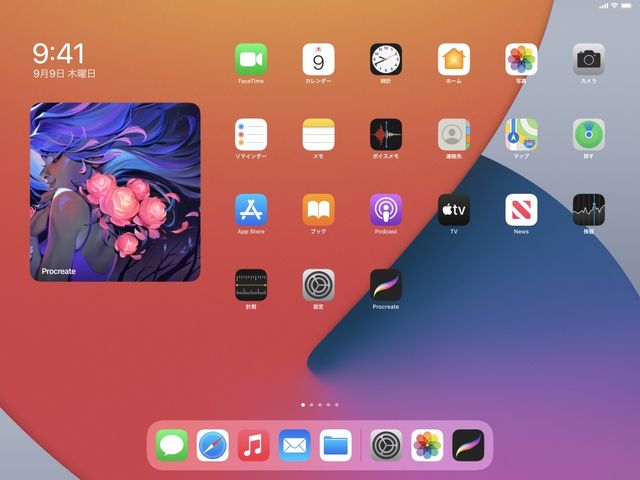Open the App Store
640x480 pixels.
click(x=251, y=210)
